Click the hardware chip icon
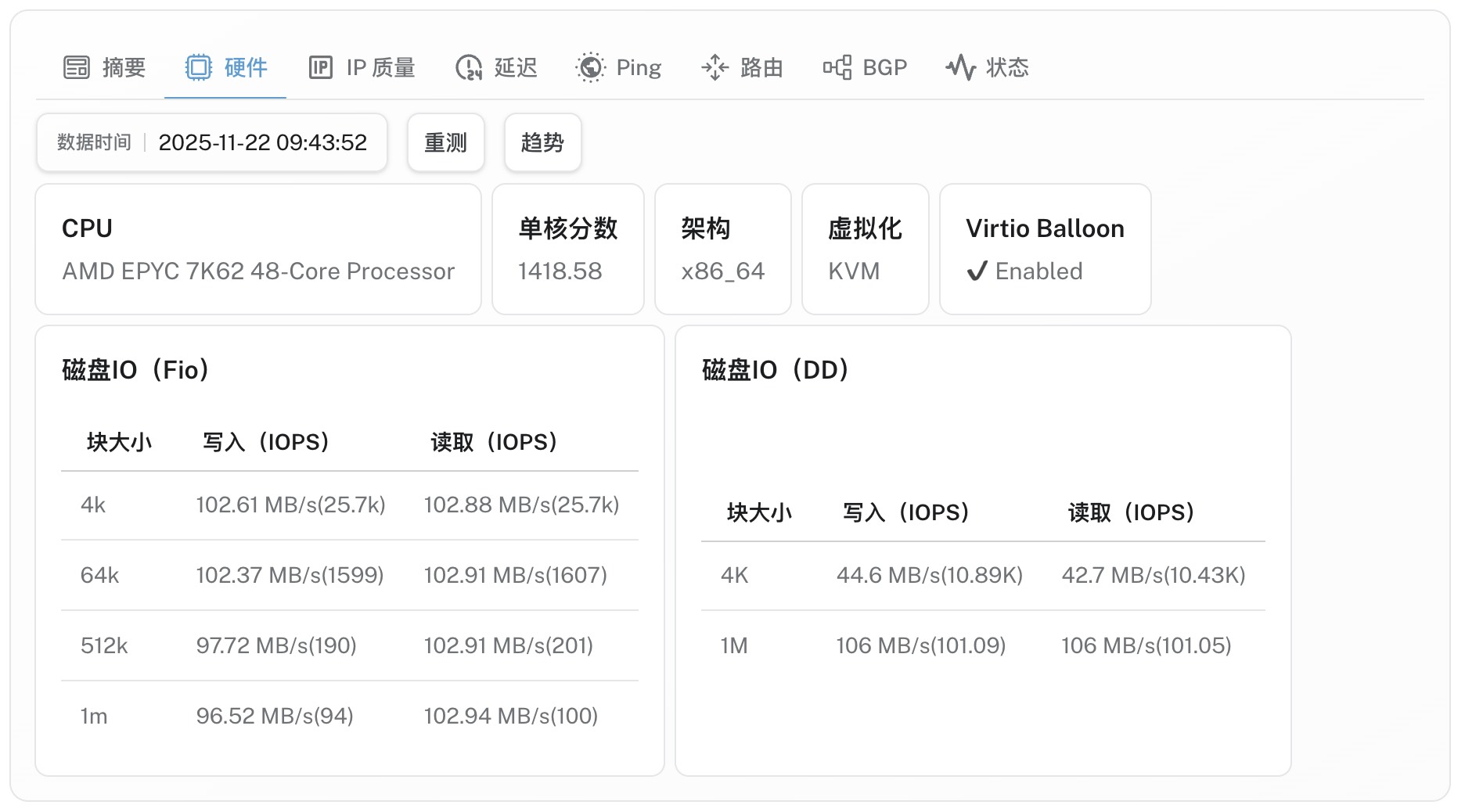 click(x=199, y=68)
